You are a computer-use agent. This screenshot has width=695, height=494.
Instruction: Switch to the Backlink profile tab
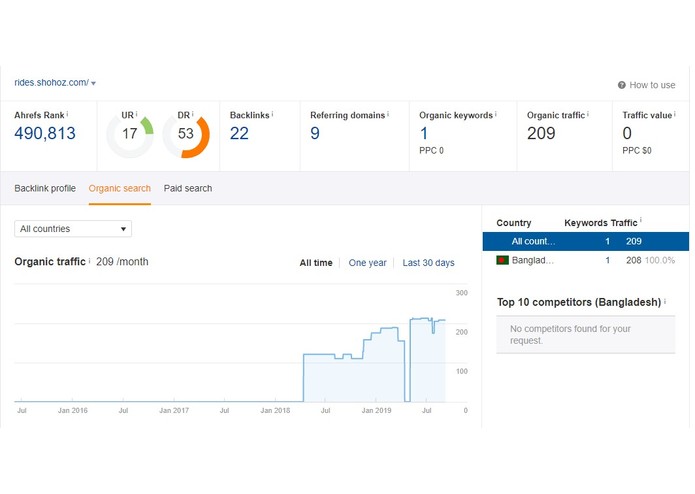(45, 189)
